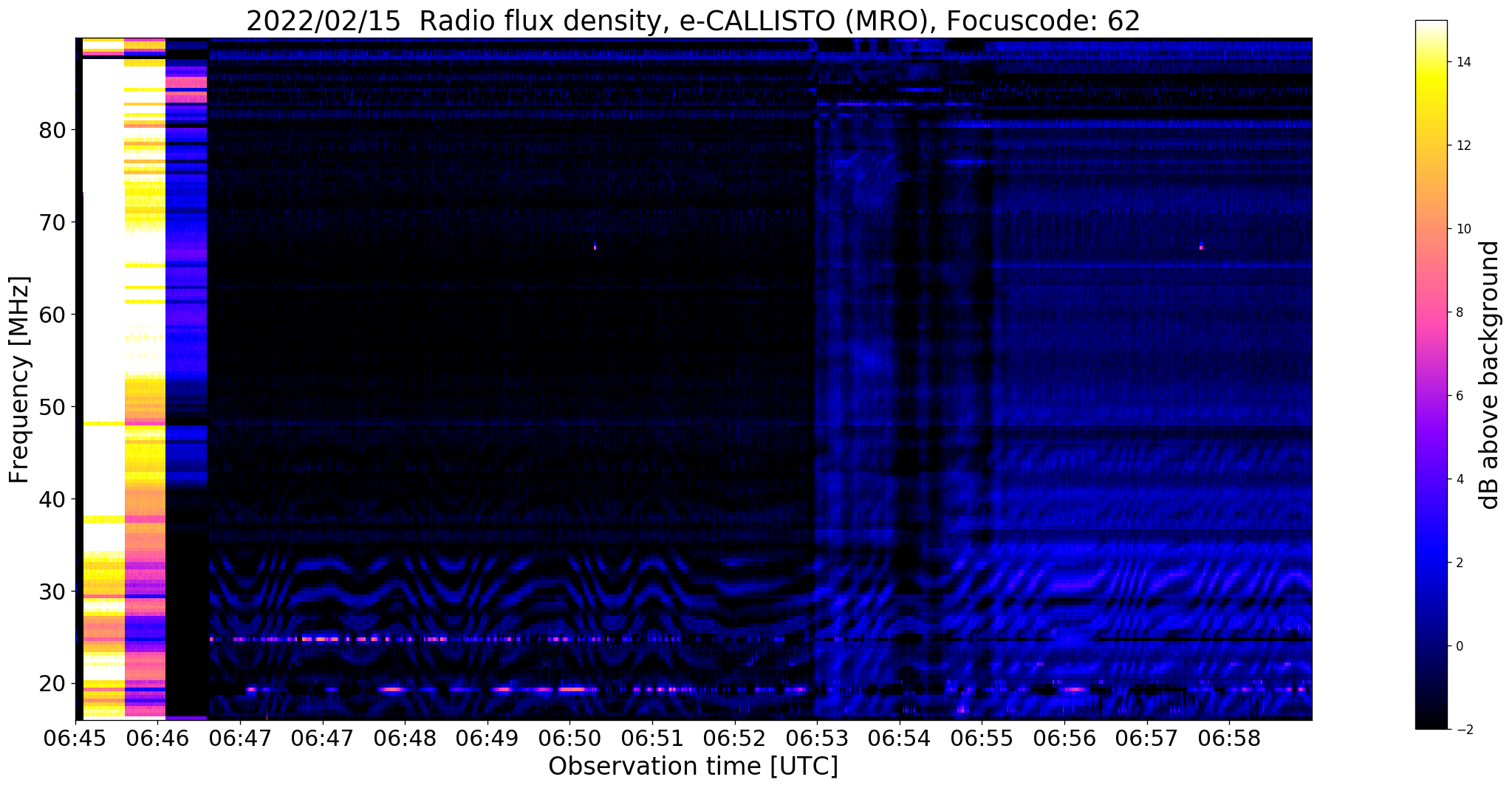
Task: Click the colorbar tick label 10
Action: (x=1463, y=229)
